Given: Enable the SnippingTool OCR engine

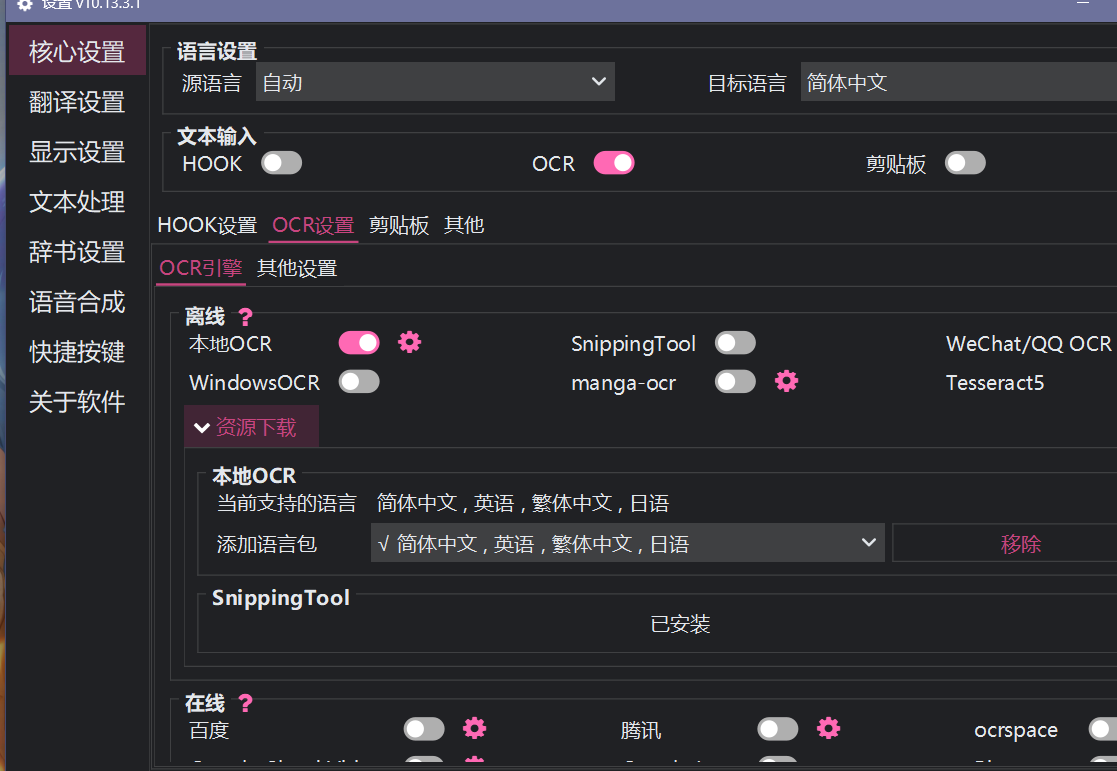Looking at the screenshot, I should coord(735,342).
